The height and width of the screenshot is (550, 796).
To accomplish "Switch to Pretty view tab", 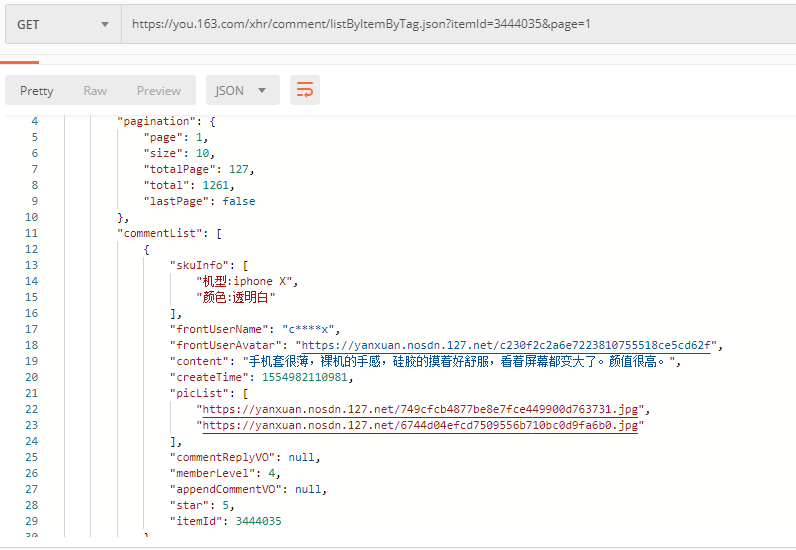I will pos(37,90).
